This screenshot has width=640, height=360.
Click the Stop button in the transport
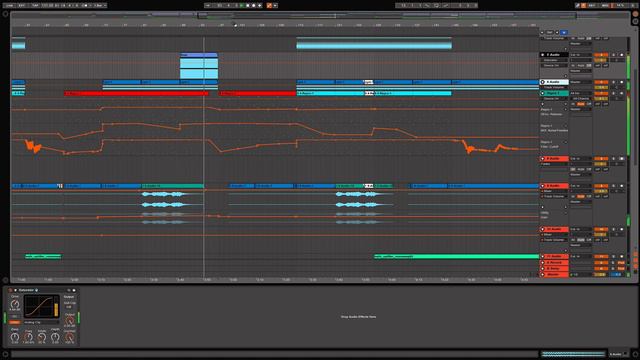point(248,5)
